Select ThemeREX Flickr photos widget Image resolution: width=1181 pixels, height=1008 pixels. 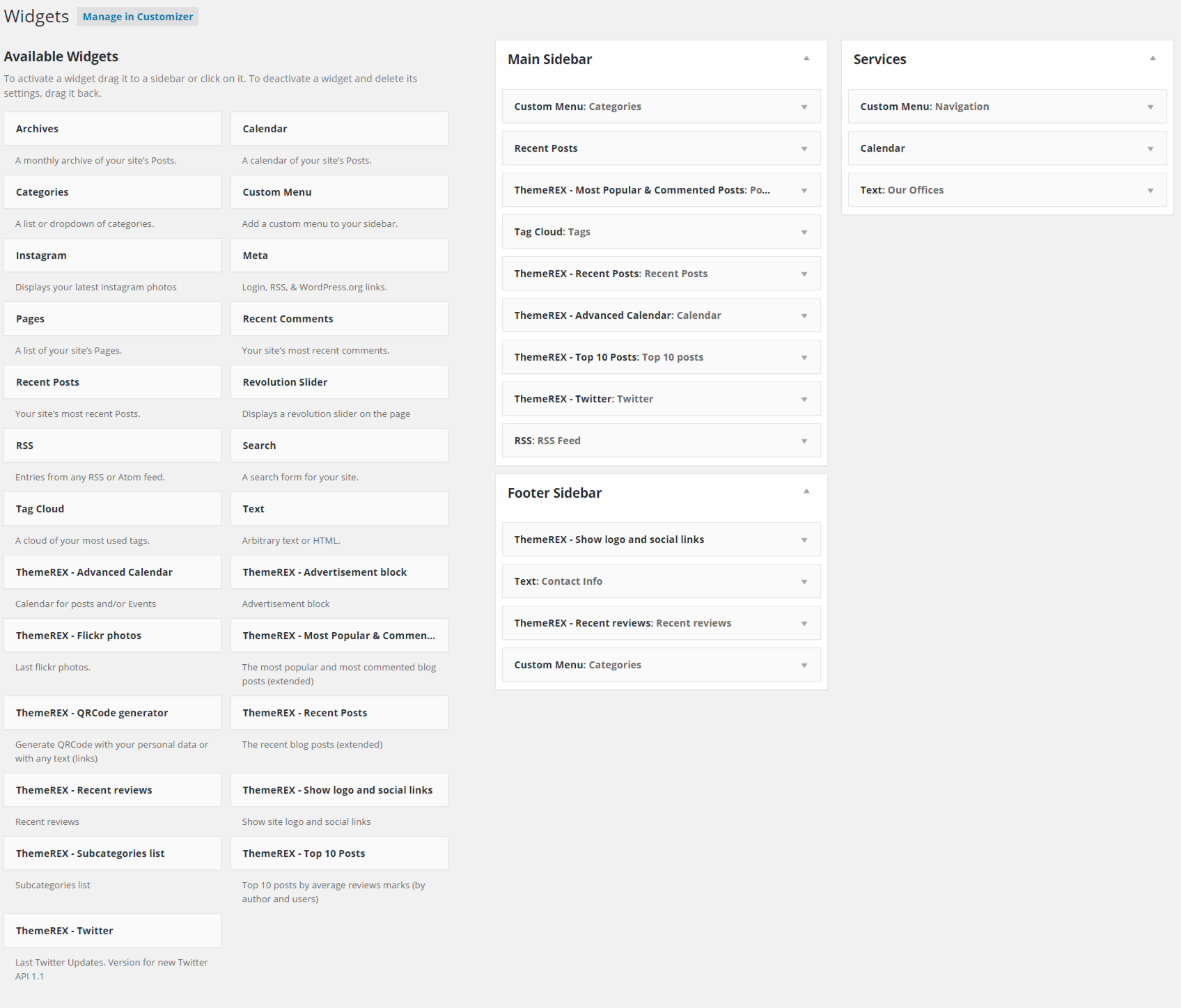pos(112,636)
